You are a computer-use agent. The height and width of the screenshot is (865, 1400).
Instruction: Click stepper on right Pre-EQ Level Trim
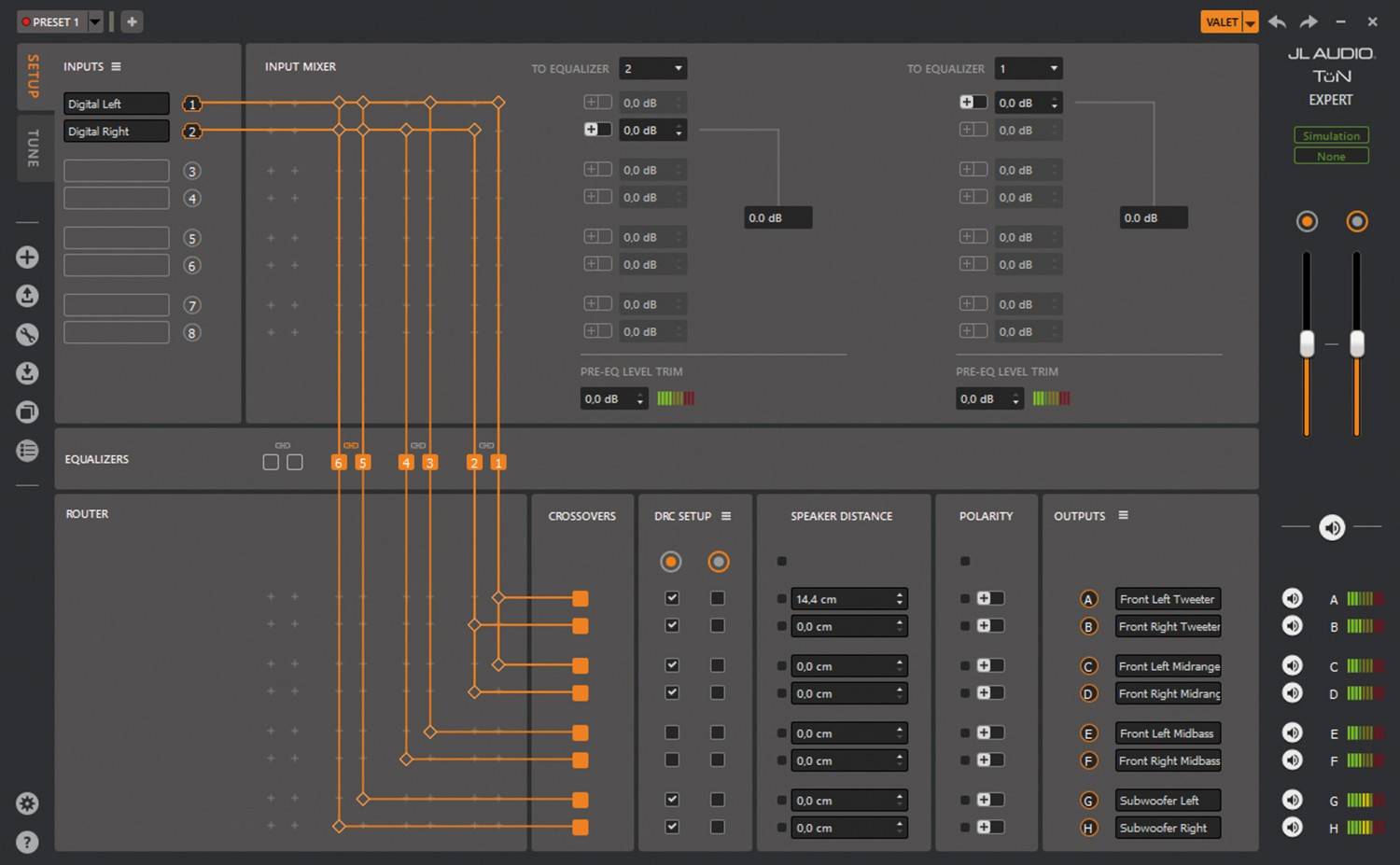coord(1015,398)
